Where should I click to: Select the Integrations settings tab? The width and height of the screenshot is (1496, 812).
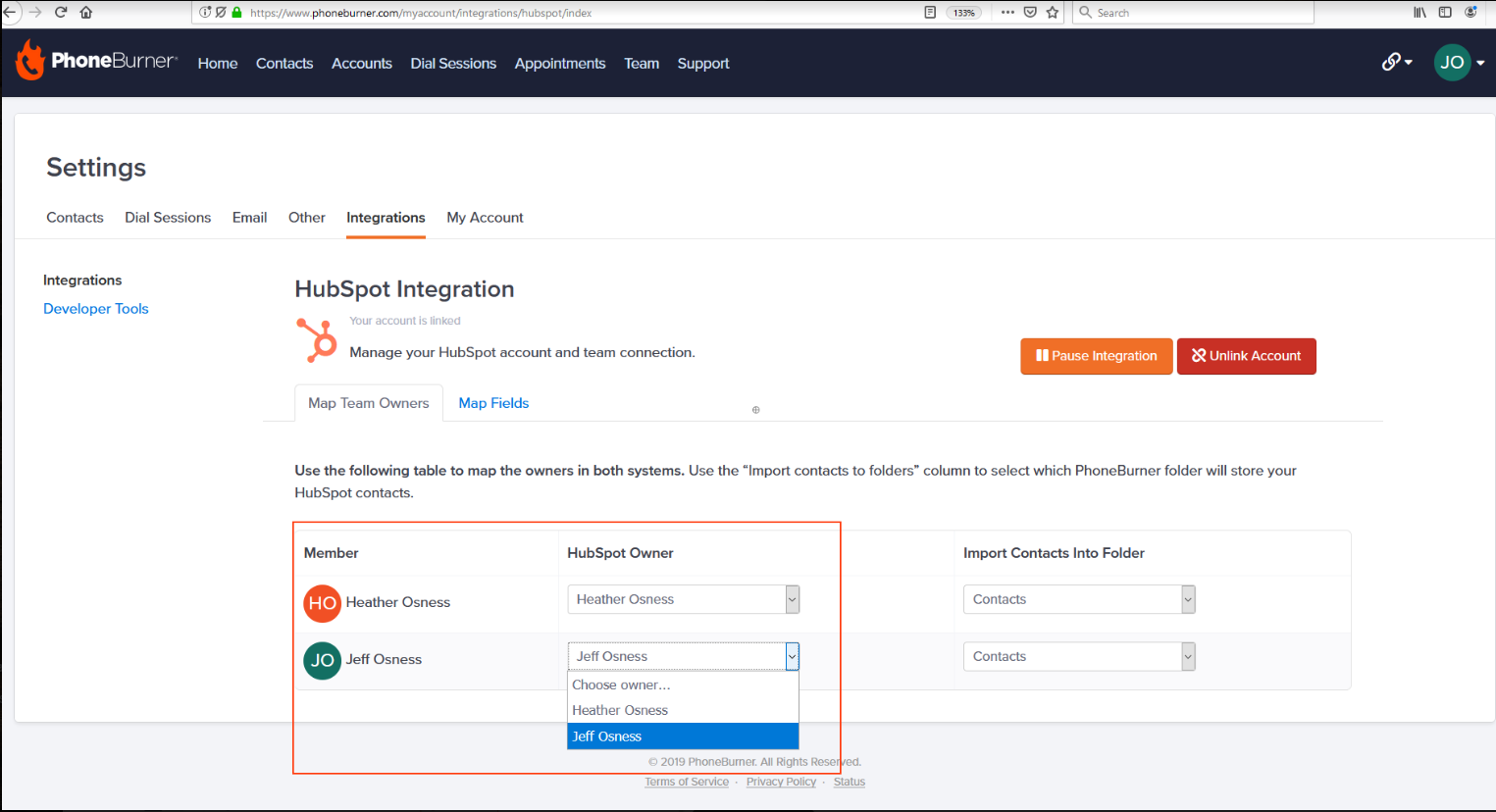point(386,217)
